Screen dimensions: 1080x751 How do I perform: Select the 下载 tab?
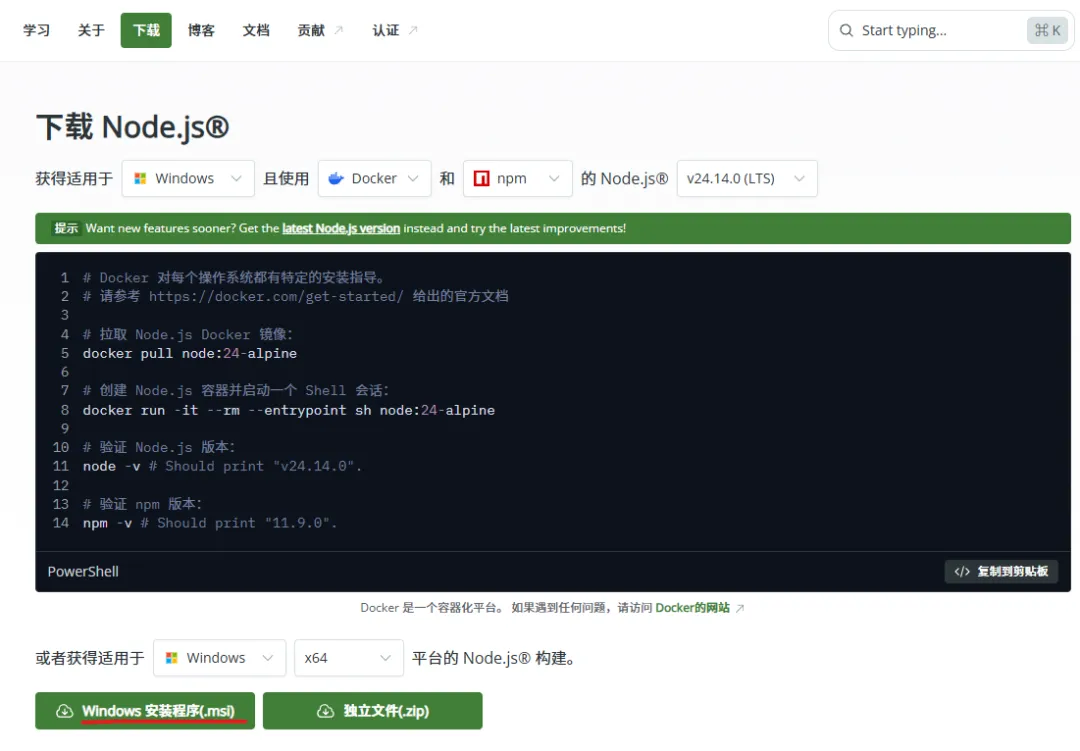click(x=146, y=30)
